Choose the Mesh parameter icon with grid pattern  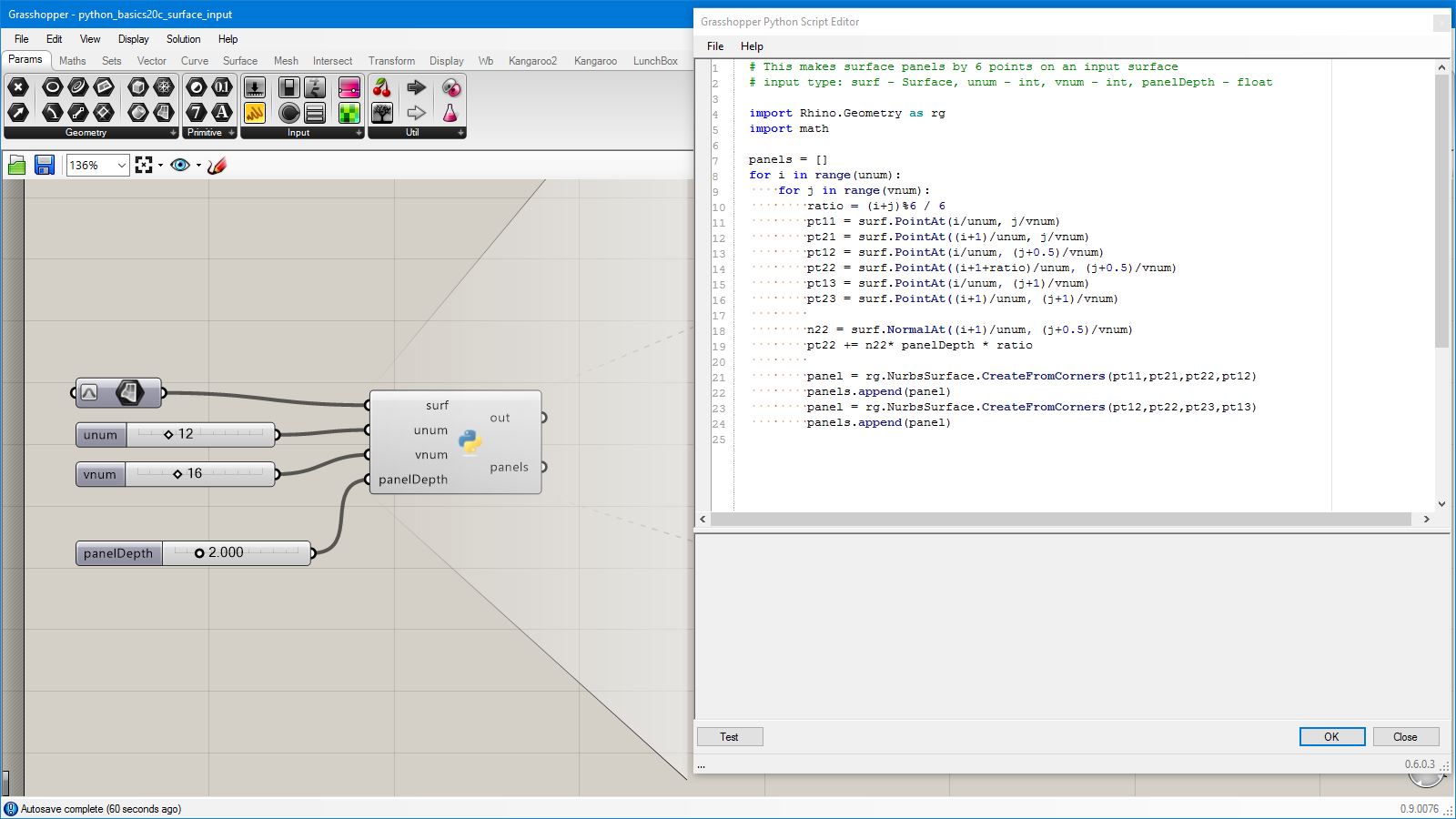(x=164, y=87)
